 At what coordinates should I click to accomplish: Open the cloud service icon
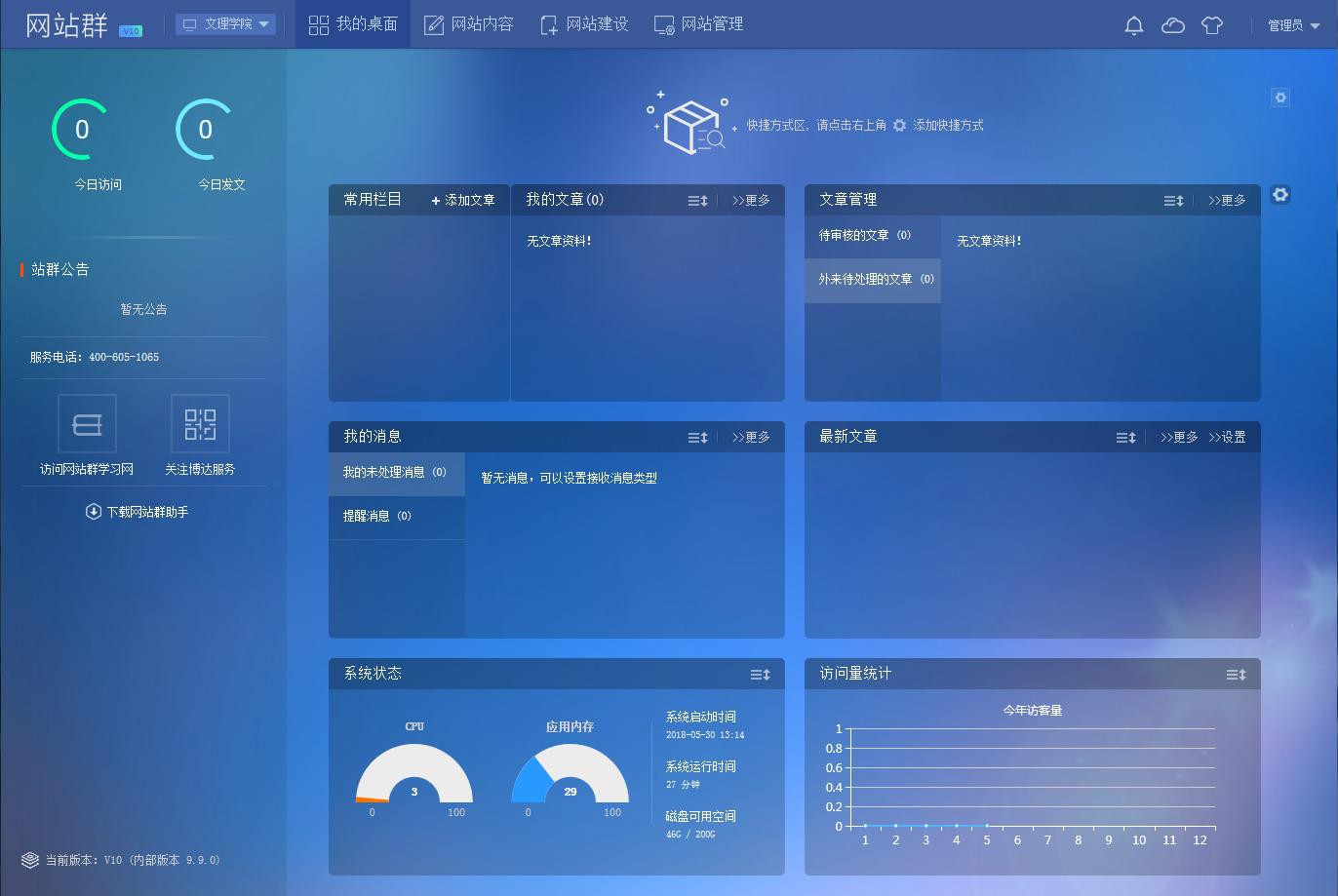[1173, 25]
